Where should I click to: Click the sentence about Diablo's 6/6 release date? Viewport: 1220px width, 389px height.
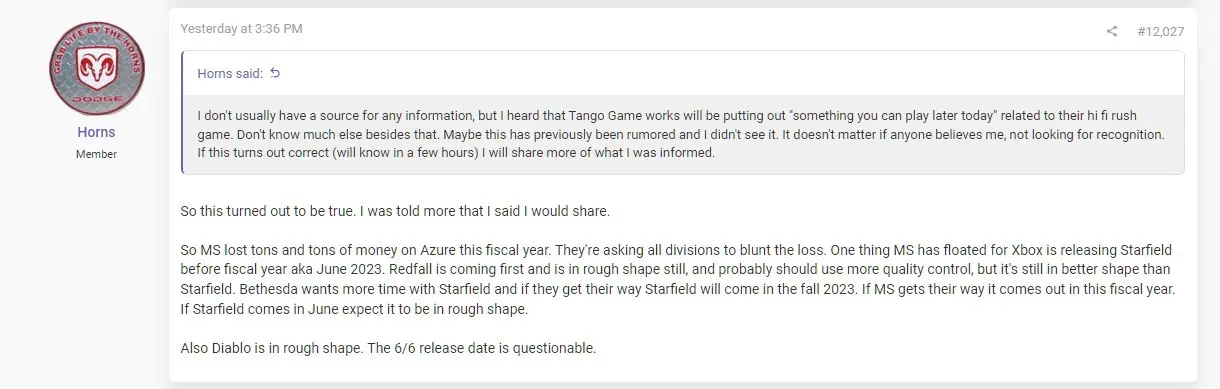point(388,348)
